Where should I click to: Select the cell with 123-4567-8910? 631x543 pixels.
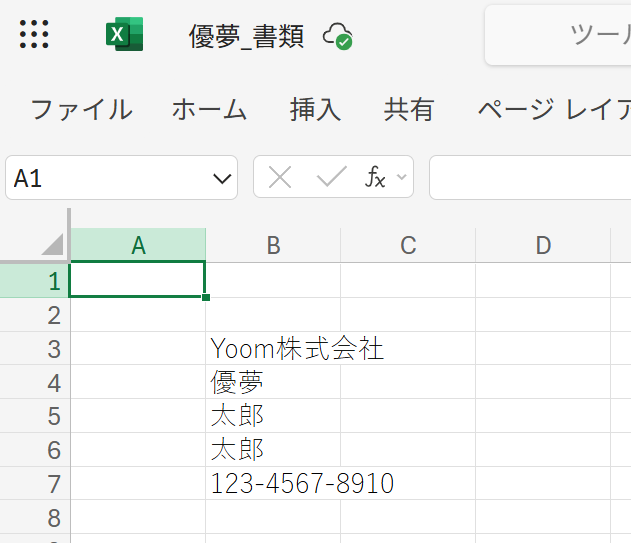pos(273,484)
